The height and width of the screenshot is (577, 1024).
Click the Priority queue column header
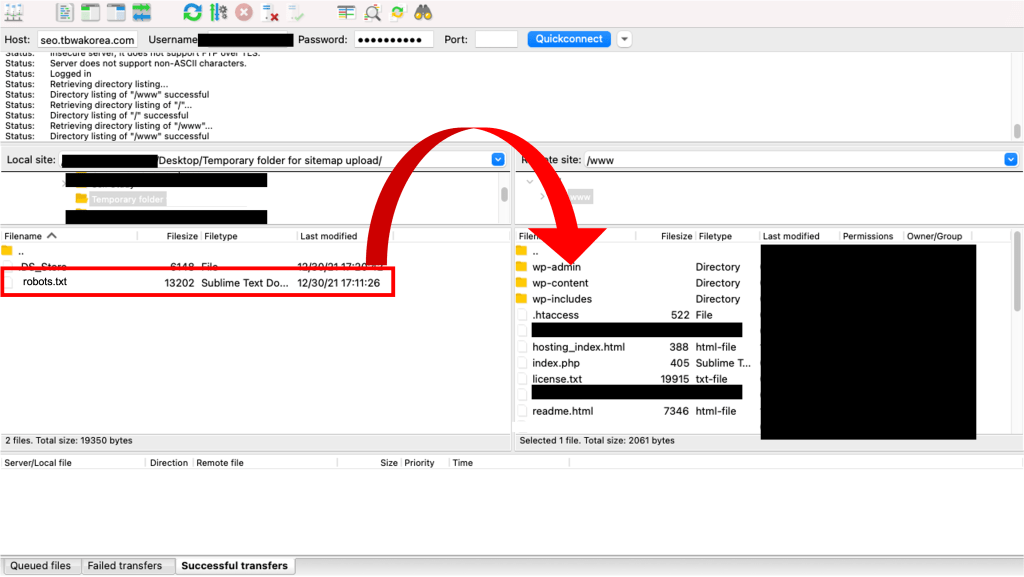point(424,463)
